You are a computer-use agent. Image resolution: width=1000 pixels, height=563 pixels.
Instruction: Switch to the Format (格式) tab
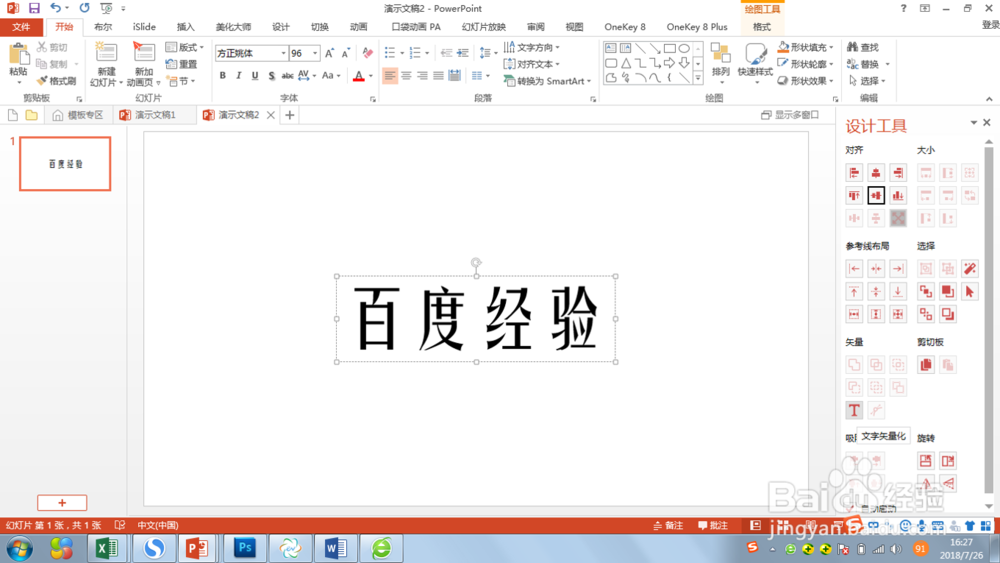pyautogui.click(x=761, y=27)
